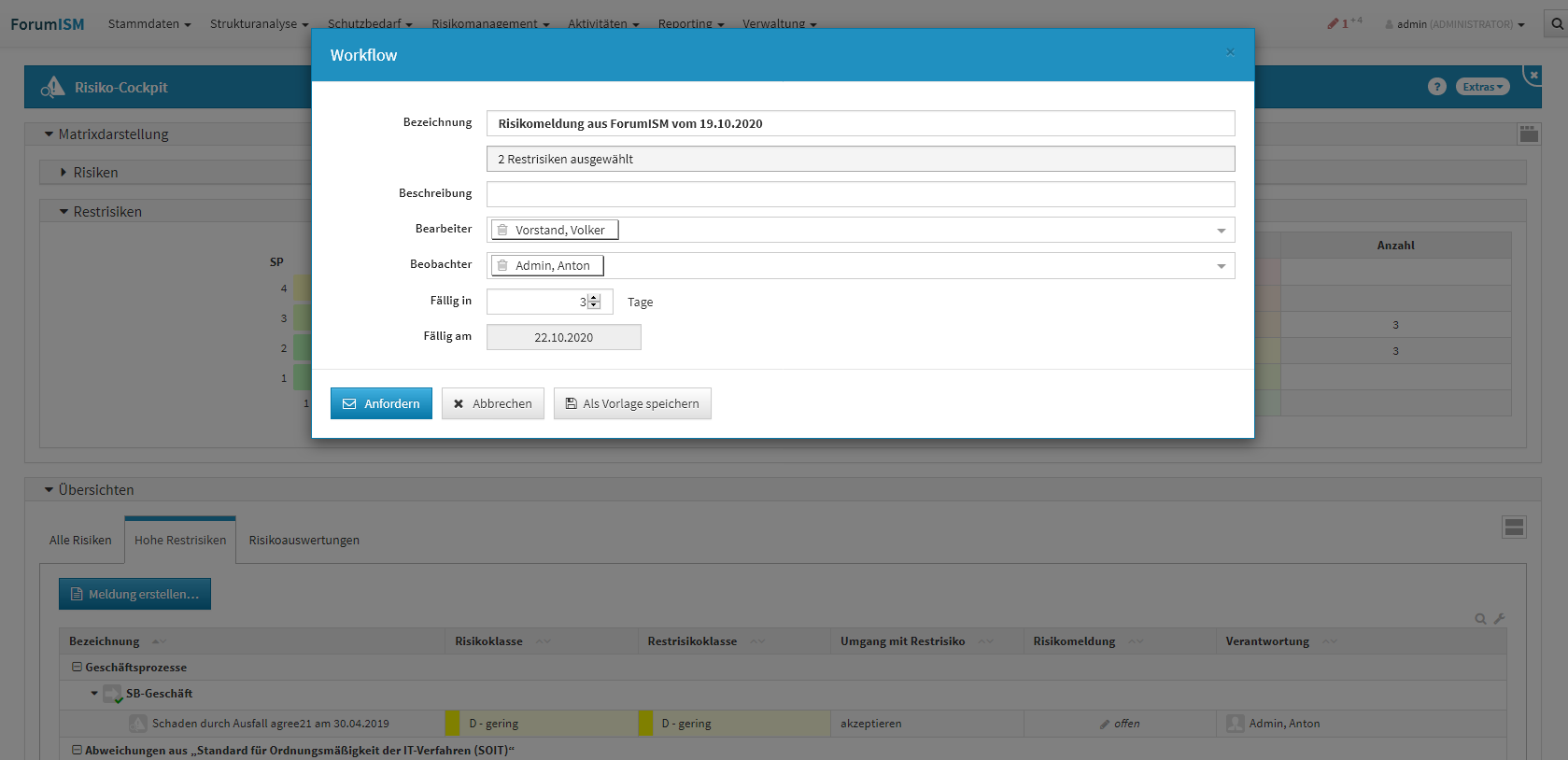Click the pencil notification icon in the top bar
1568x760 pixels.
(1334, 23)
